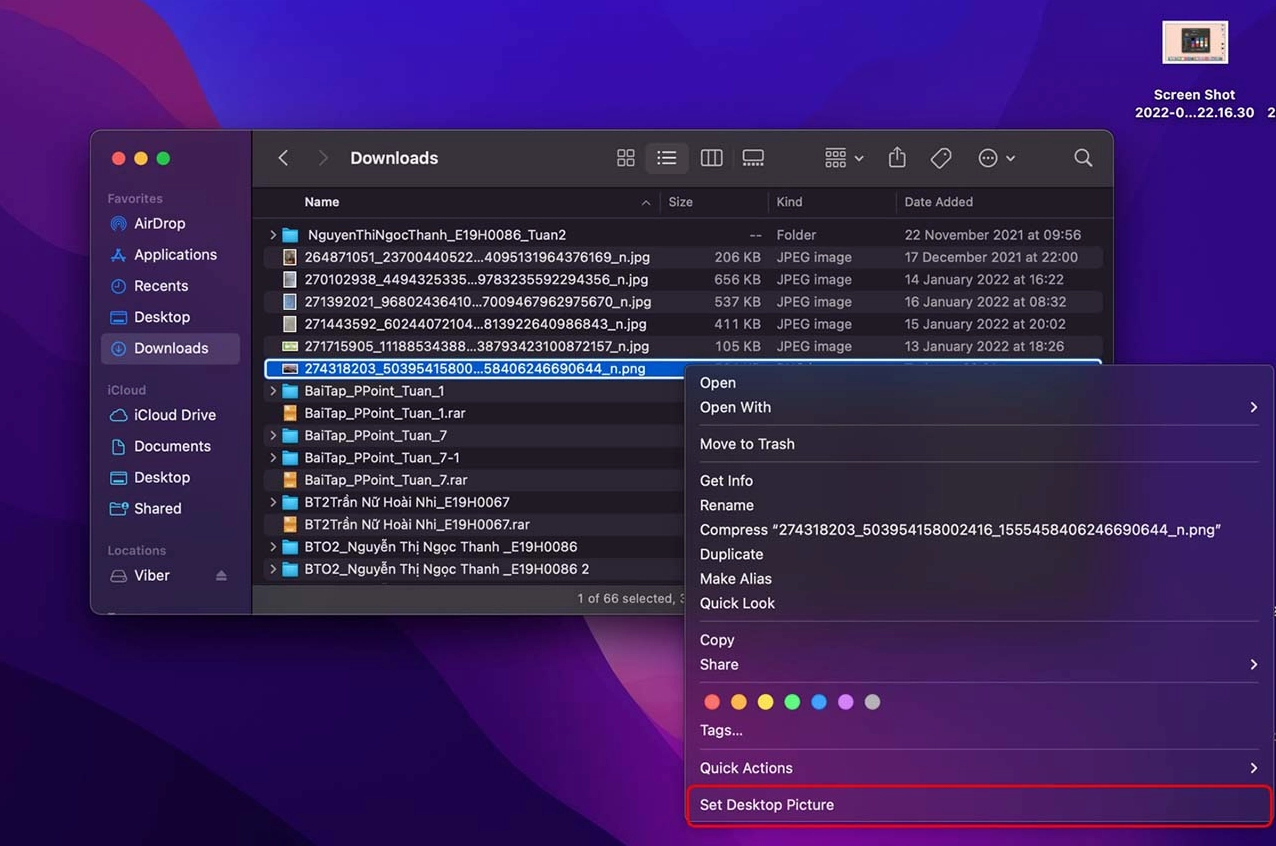Select Move to Trash from context menu

[x=747, y=444]
